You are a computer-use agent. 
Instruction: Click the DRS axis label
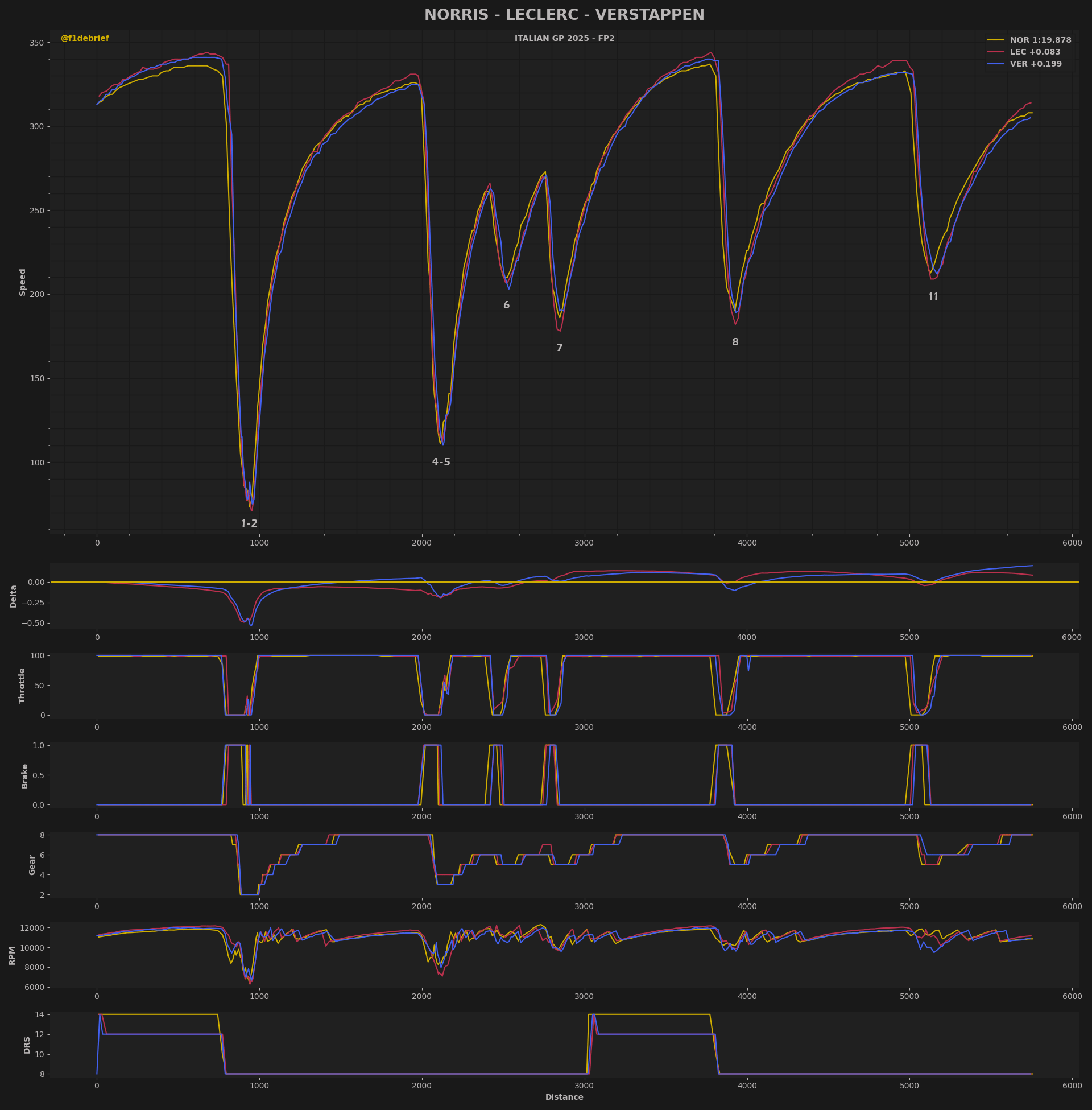click(27, 1045)
